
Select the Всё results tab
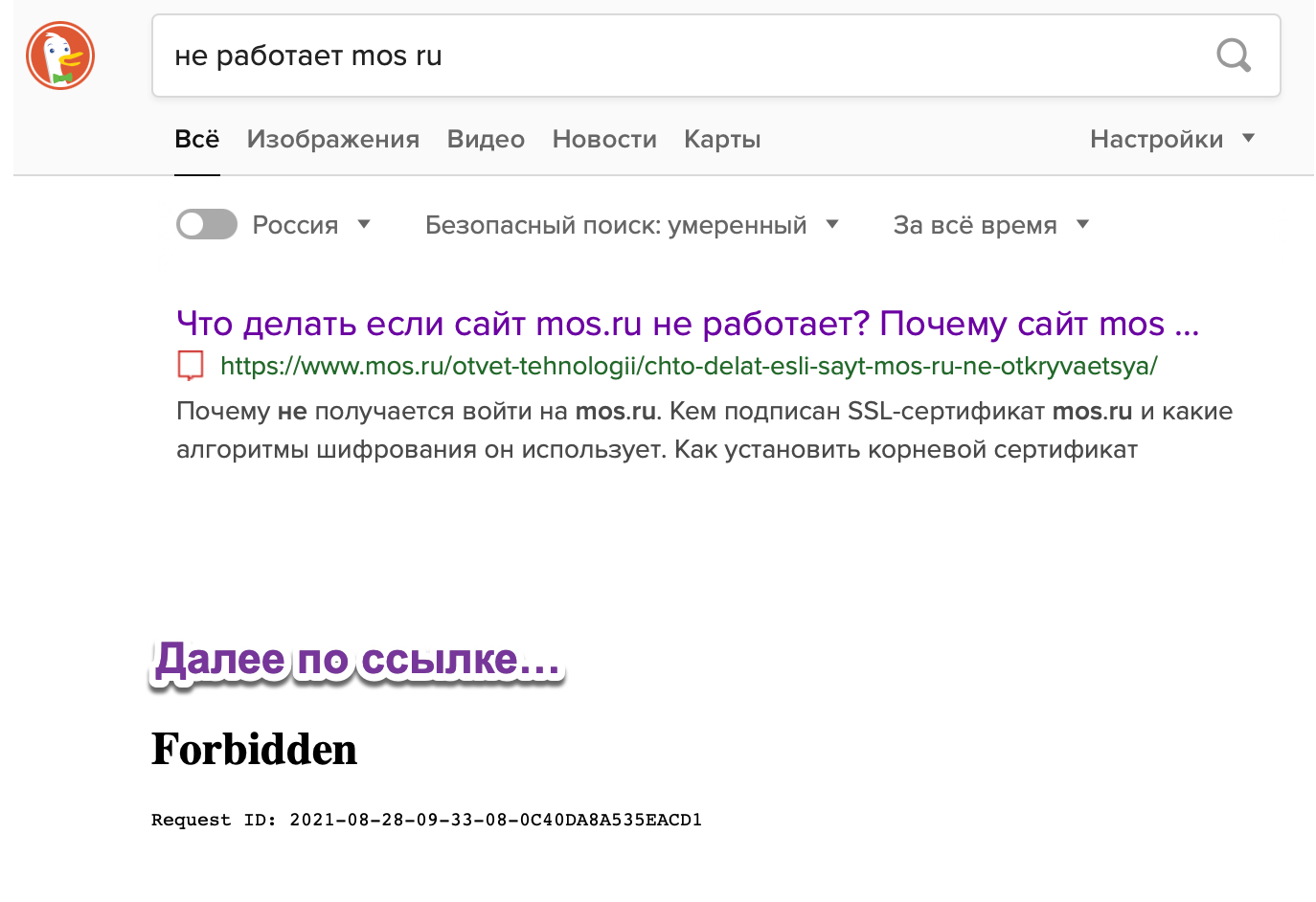click(197, 139)
